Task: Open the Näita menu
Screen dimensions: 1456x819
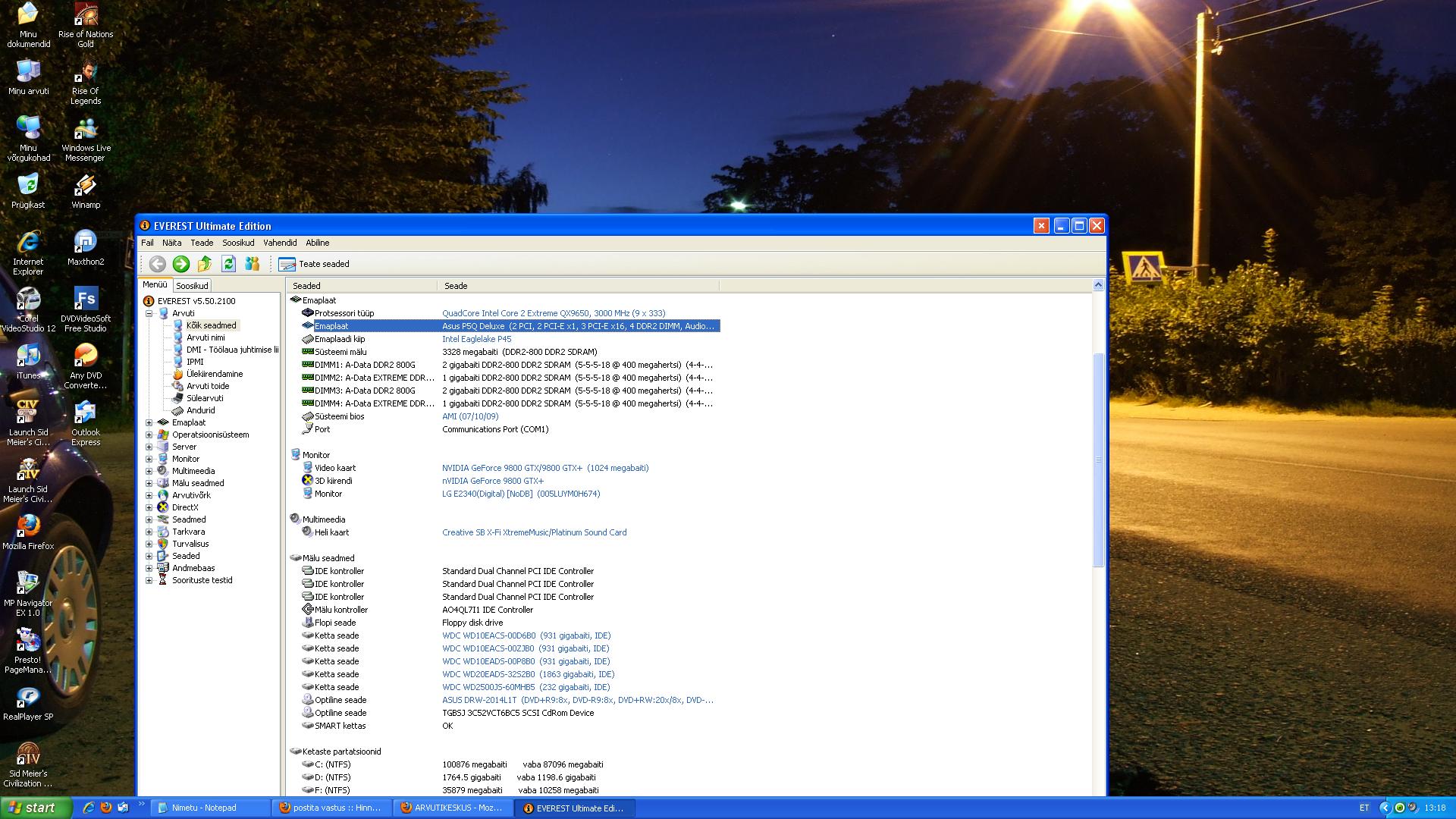Action: pos(172,243)
